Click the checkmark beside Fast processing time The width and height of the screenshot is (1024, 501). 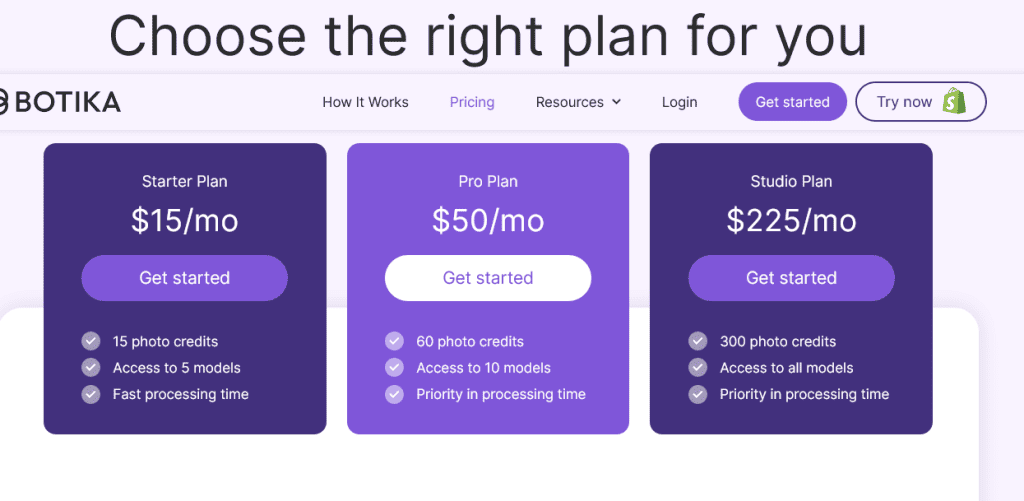pyautogui.click(x=91, y=394)
